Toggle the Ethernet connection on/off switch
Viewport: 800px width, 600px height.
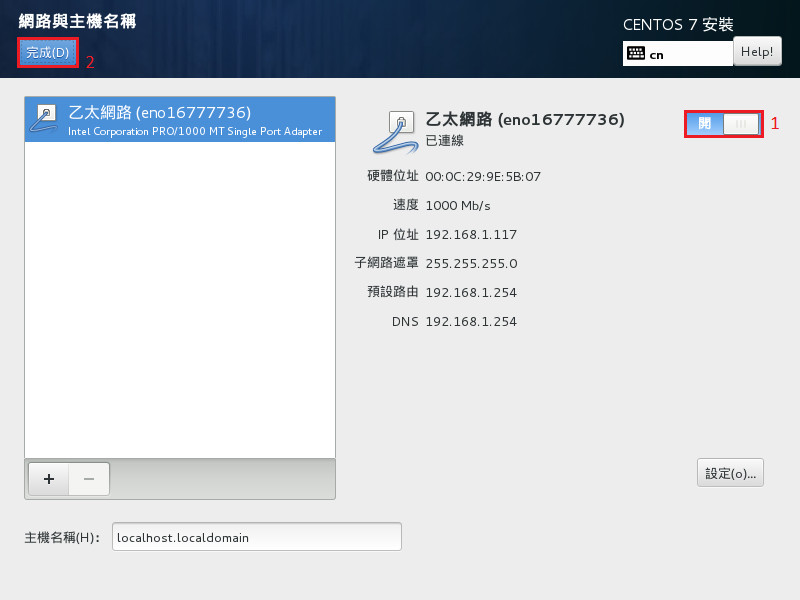pyautogui.click(x=723, y=124)
